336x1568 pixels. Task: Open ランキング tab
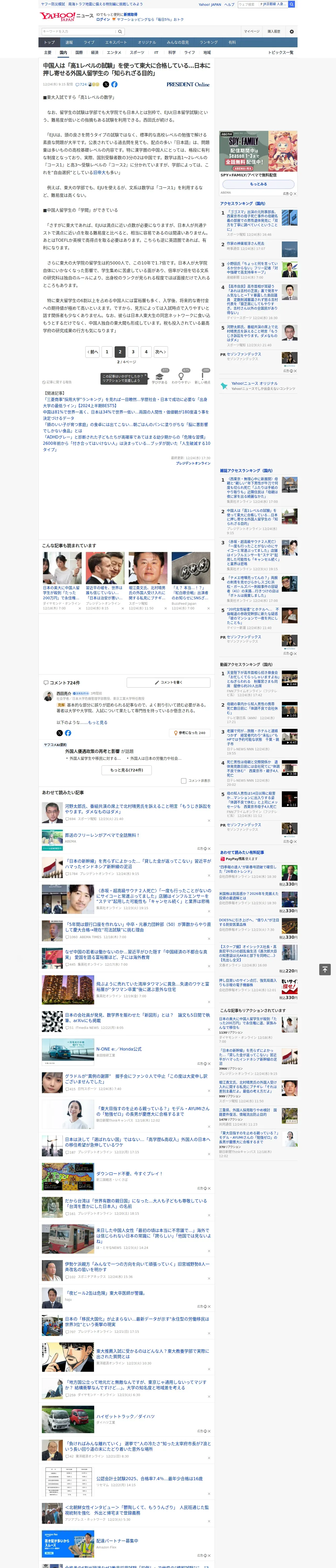(x=209, y=43)
